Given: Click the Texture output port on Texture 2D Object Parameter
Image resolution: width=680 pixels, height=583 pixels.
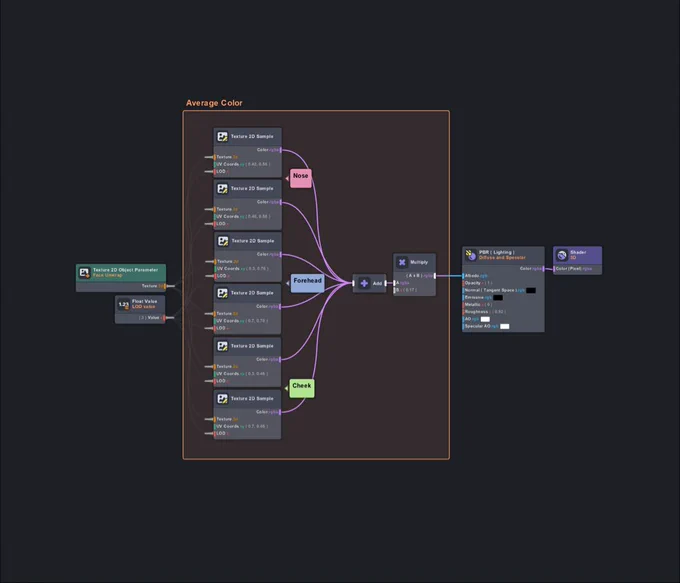Looking at the screenshot, I should click(x=165, y=286).
